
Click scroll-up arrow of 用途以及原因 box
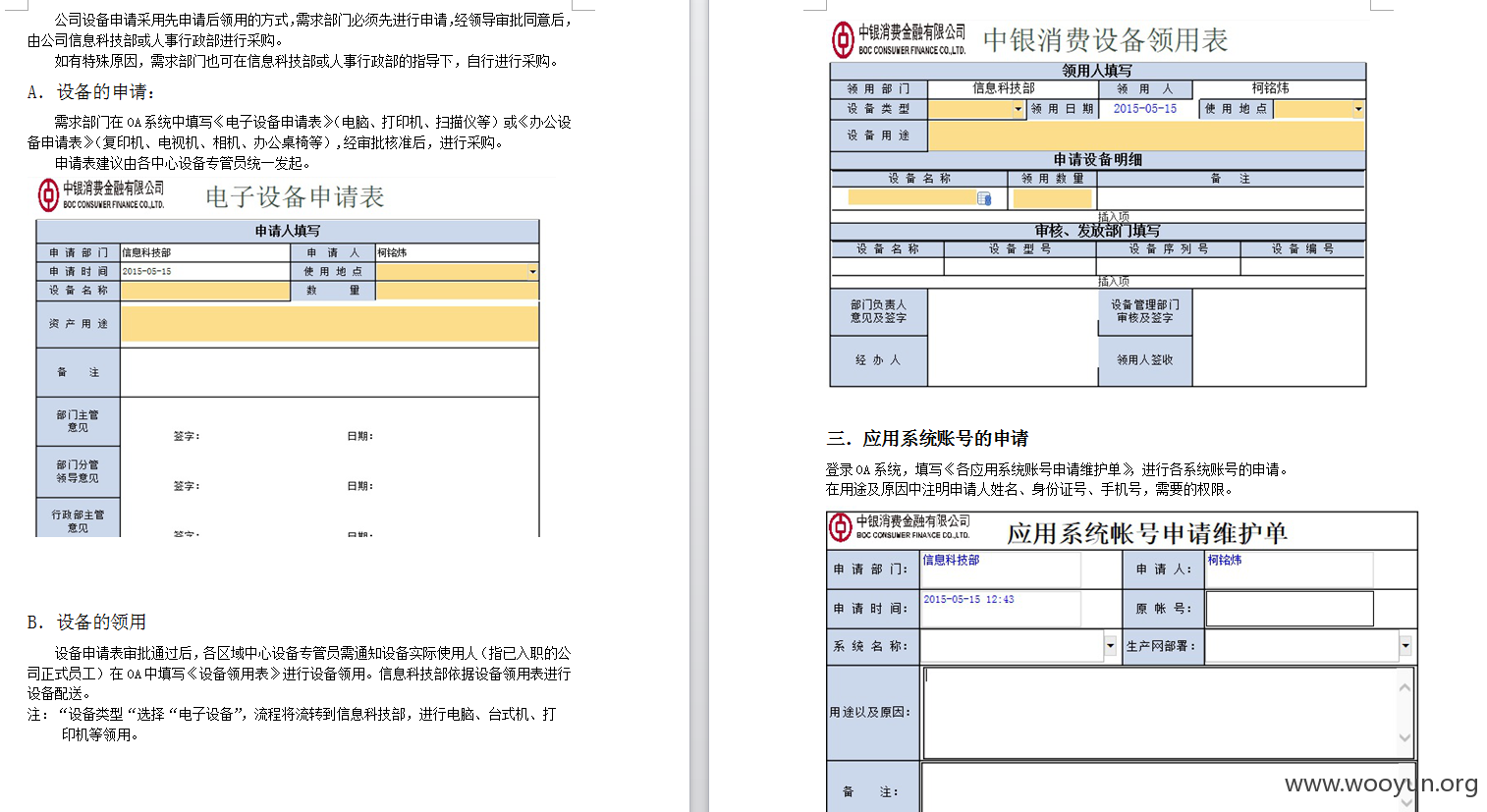tap(1404, 687)
